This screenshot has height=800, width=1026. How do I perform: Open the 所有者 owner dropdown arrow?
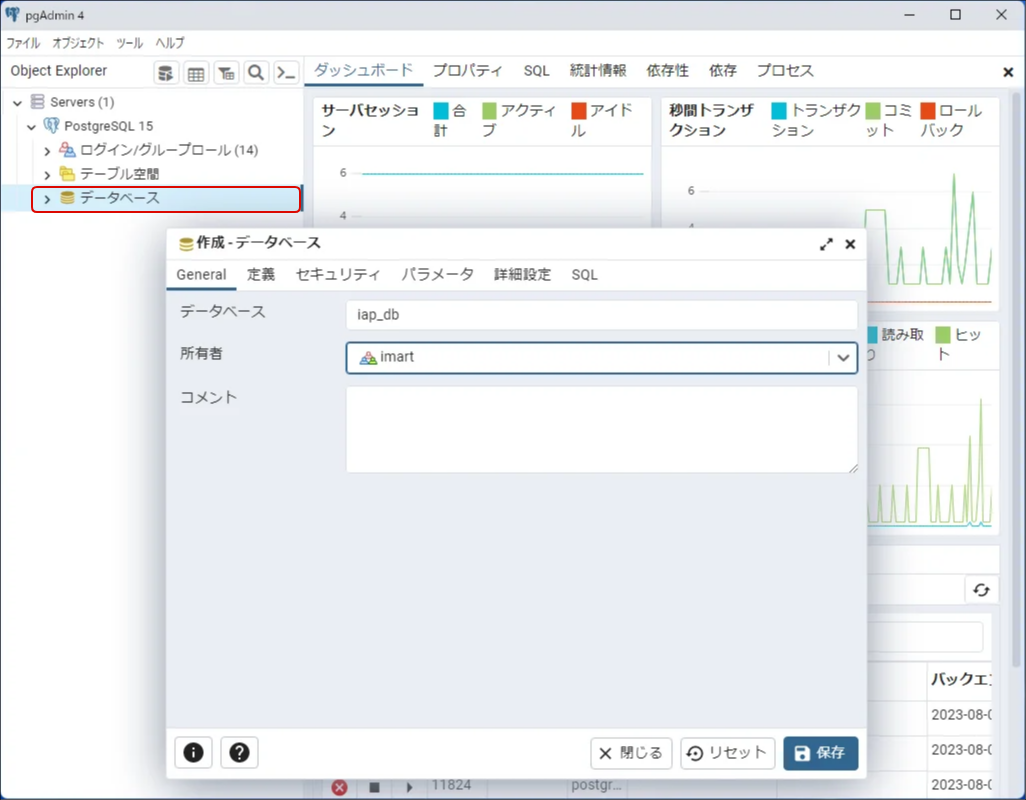click(x=843, y=357)
